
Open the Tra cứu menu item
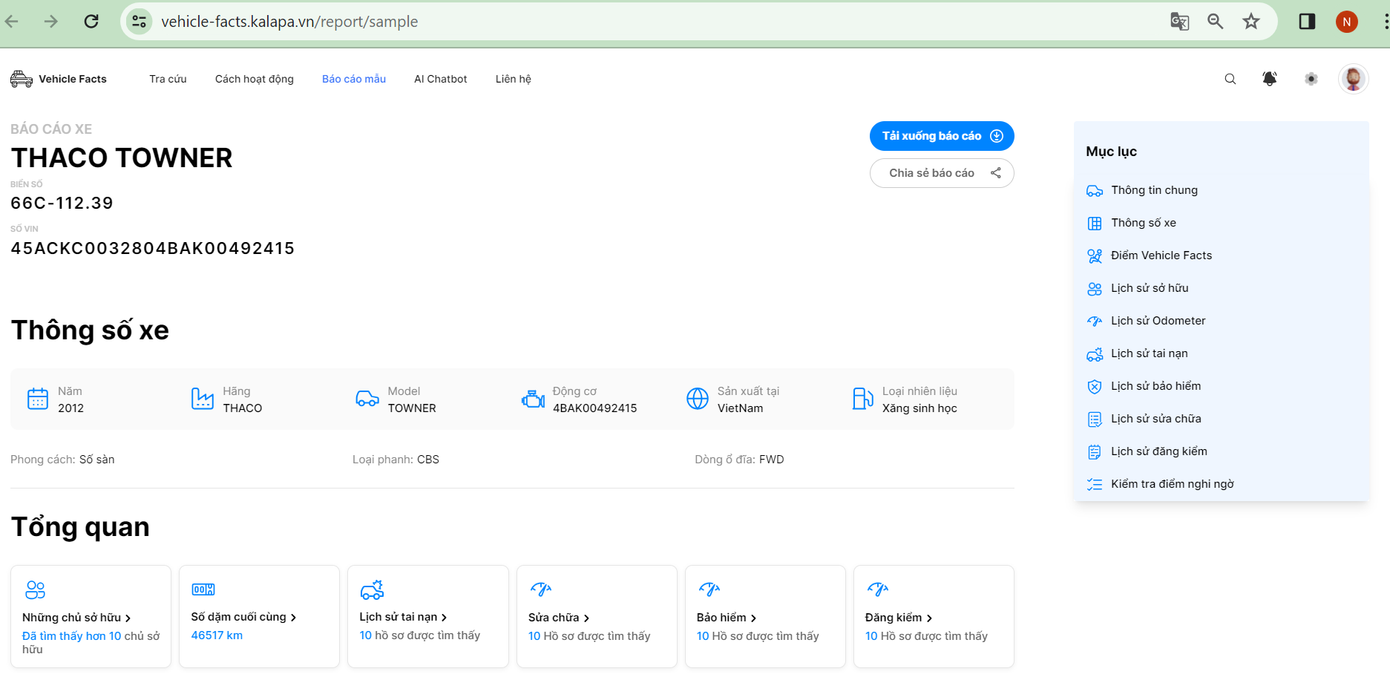tap(168, 79)
